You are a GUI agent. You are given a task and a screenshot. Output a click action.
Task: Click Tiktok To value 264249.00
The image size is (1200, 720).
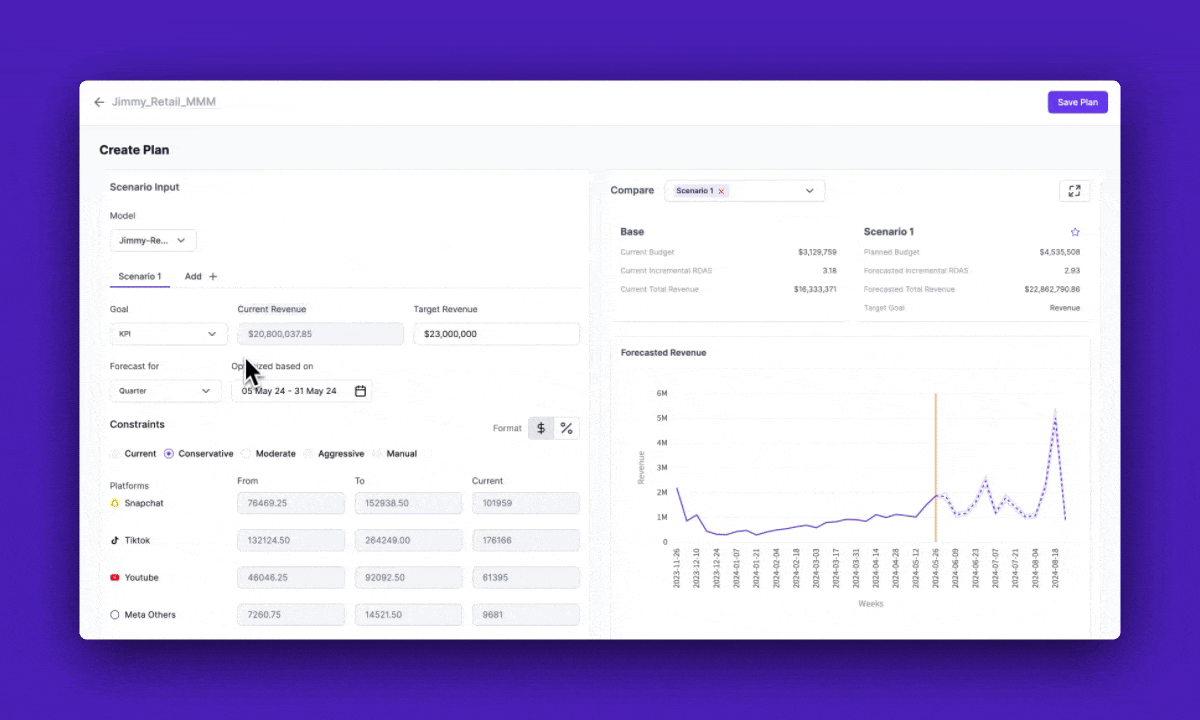(408, 540)
